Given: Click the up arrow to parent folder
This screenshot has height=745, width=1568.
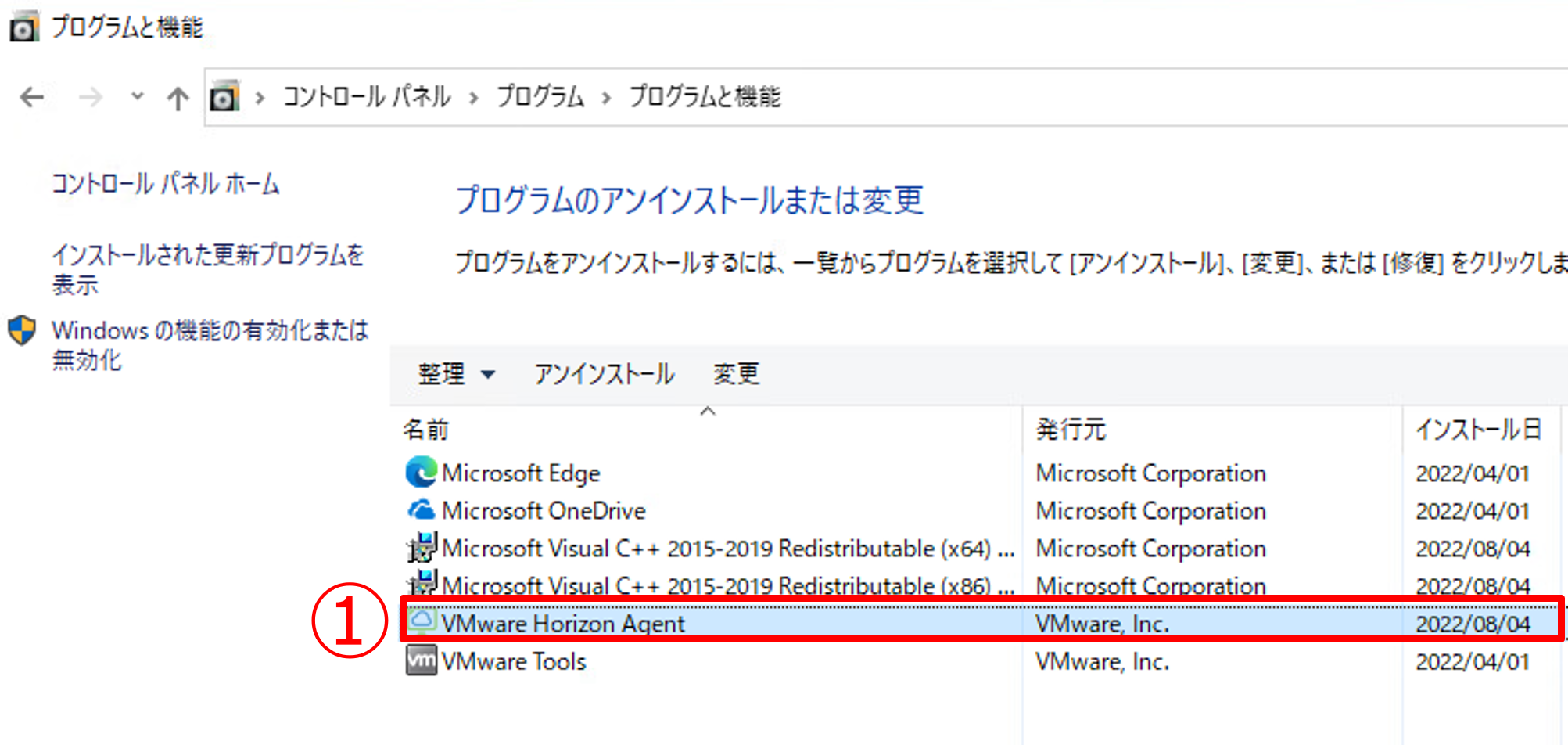Looking at the screenshot, I should (x=178, y=98).
